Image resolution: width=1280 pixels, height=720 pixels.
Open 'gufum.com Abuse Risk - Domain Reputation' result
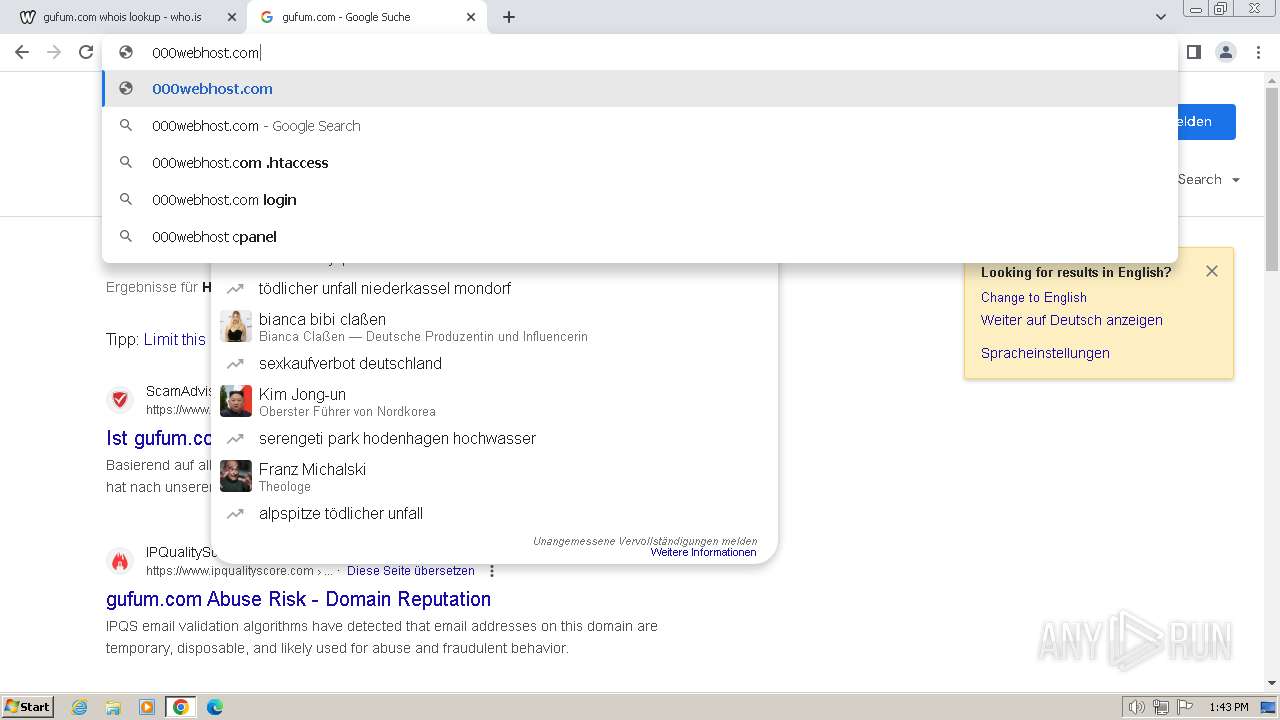pos(298,599)
